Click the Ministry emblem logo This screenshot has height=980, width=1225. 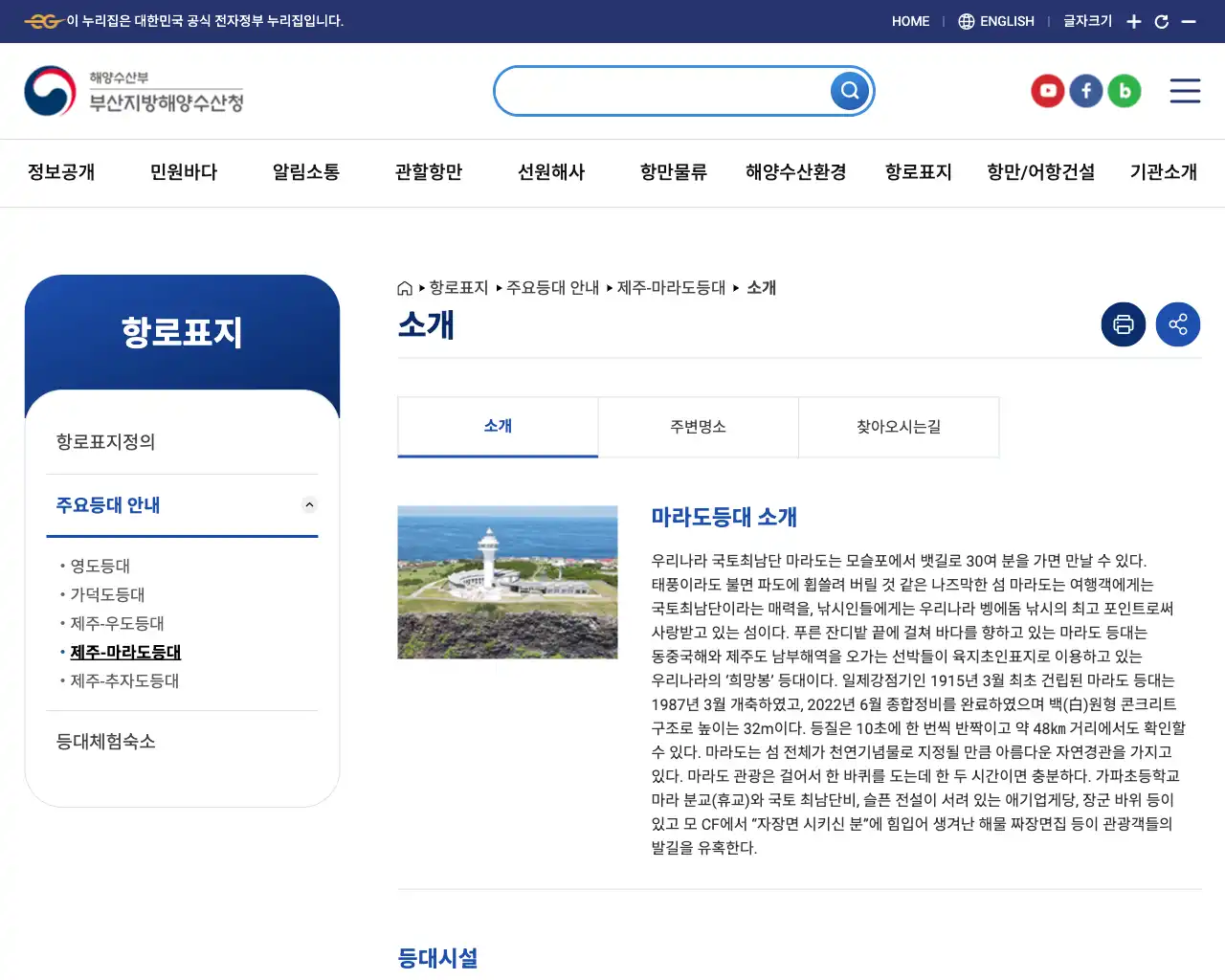tap(50, 91)
